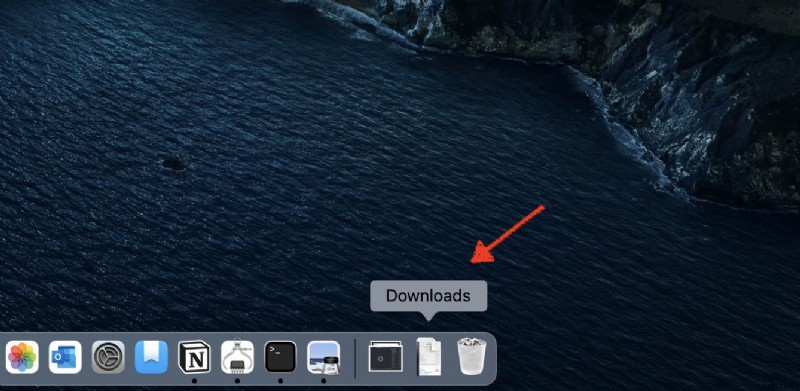800x391 pixels.
Task: Open the blue bookmark app icon
Action: [152, 357]
